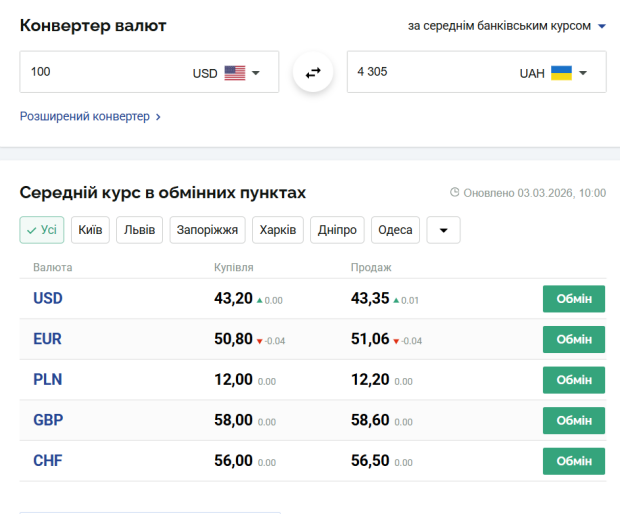
Task: Filter exchange rates by Львів
Action: [x=139, y=230]
